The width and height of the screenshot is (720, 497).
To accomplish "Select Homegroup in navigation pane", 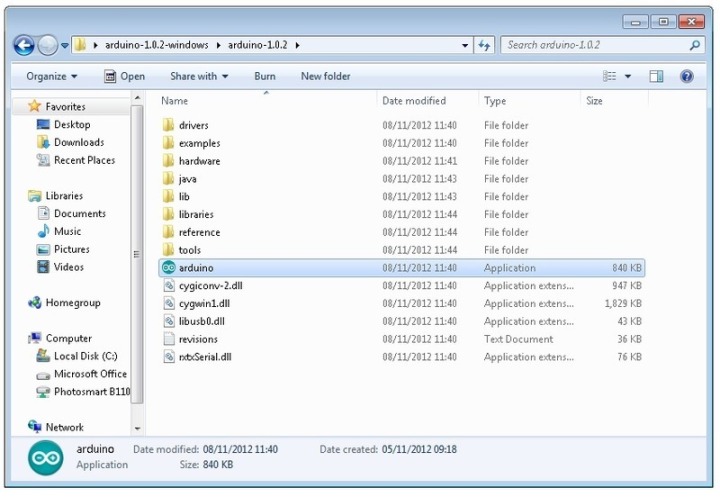I will pyautogui.click(x=73, y=303).
